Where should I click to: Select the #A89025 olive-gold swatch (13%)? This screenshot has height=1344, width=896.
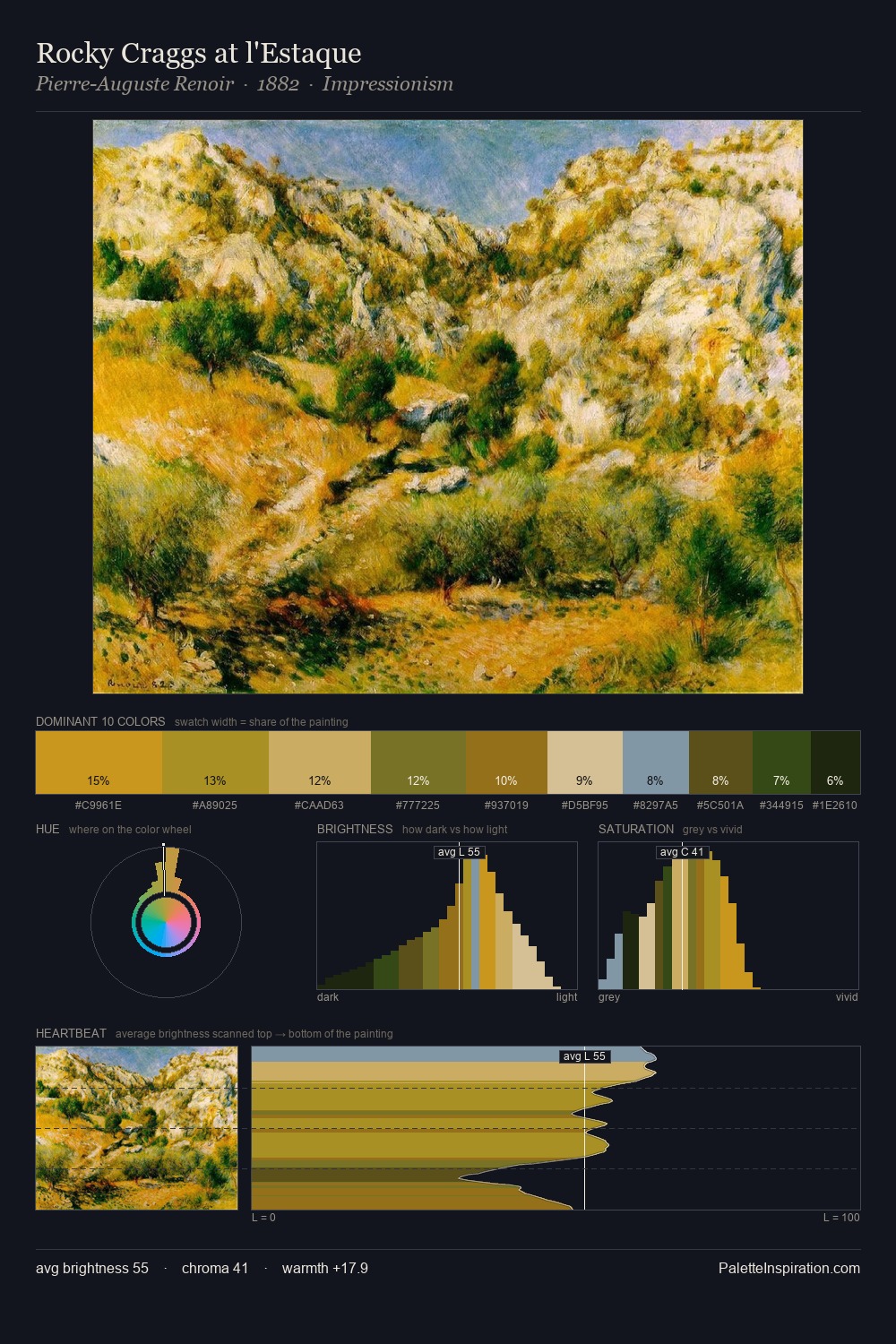click(215, 762)
